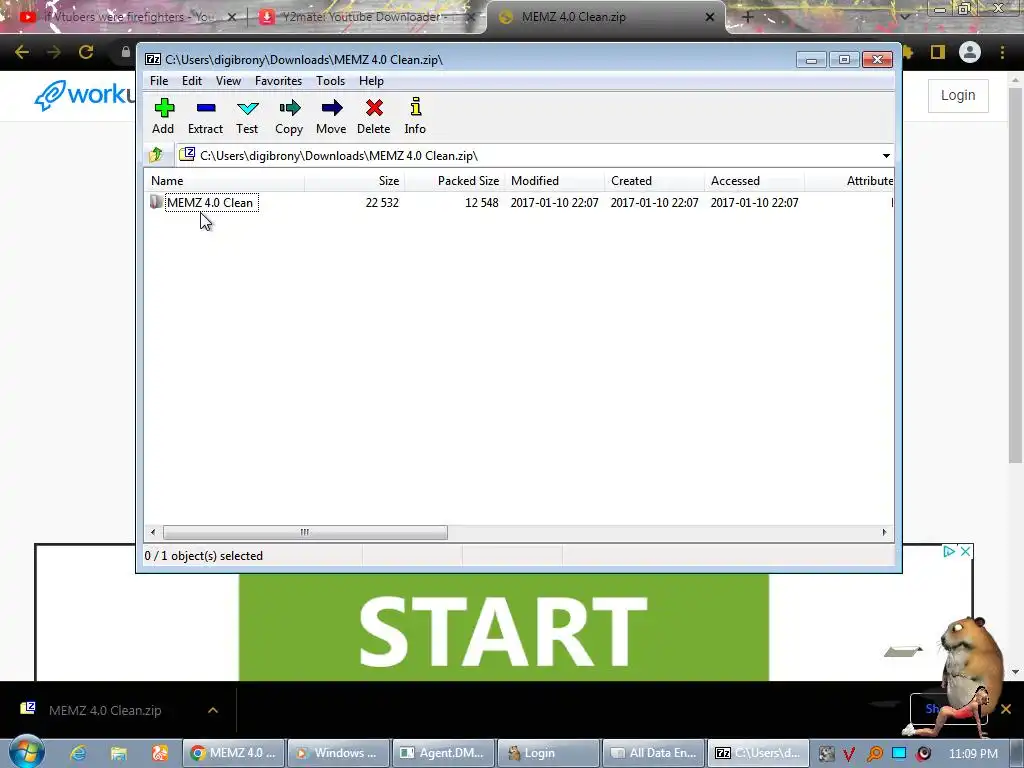Switch to the Windows media player taskbar button
The width and height of the screenshot is (1024, 768).
tap(338, 753)
